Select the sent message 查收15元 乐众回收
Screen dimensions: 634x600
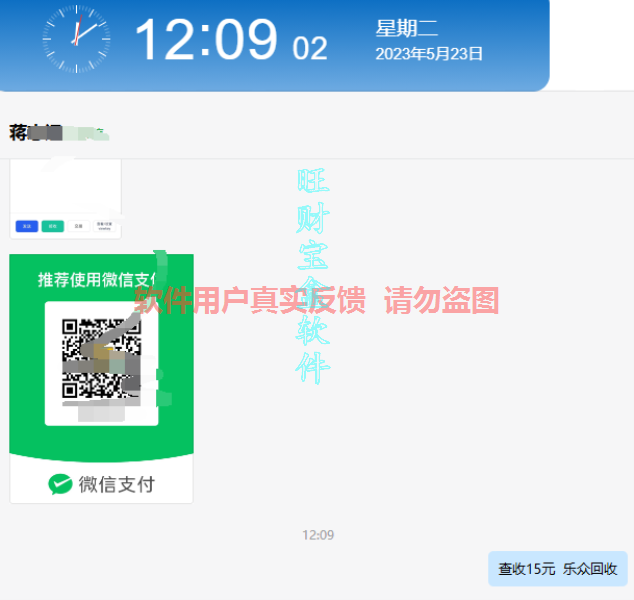tap(558, 569)
